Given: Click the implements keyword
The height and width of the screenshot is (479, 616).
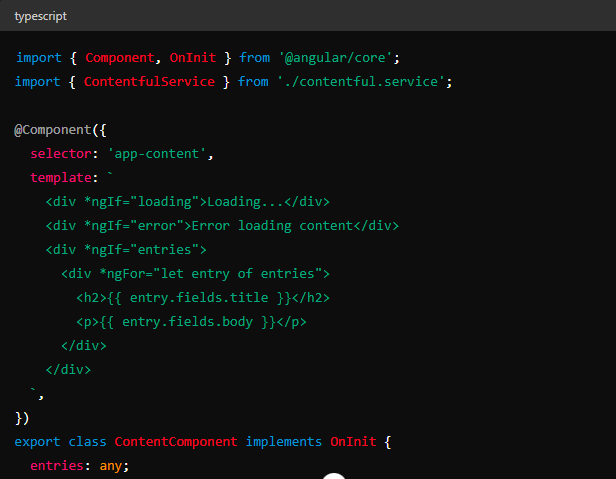Looking at the screenshot, I should (x=284, y=441).
